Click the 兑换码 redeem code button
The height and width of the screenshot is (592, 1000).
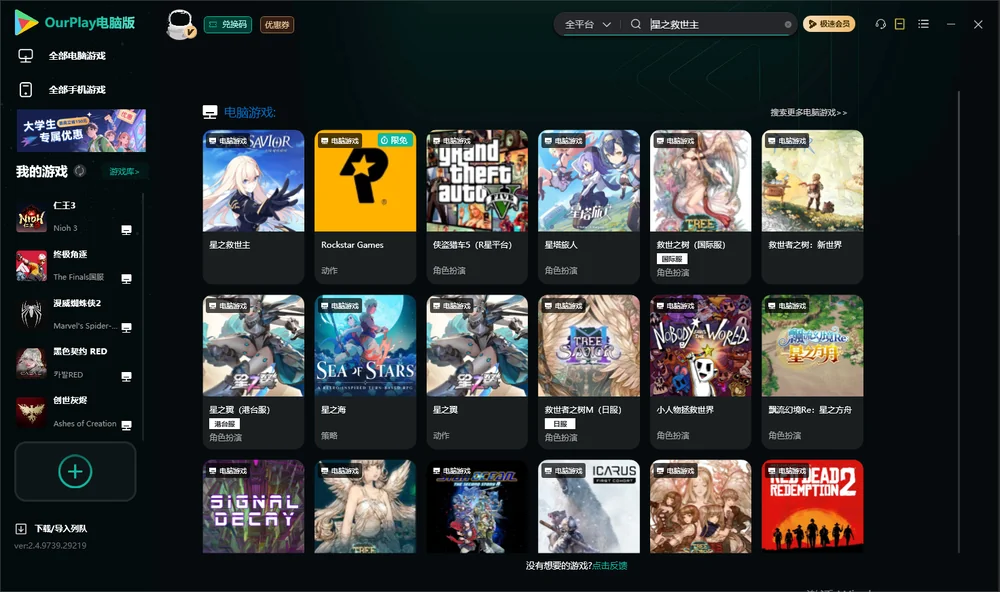pyautogui.click(x=228, y=24)
